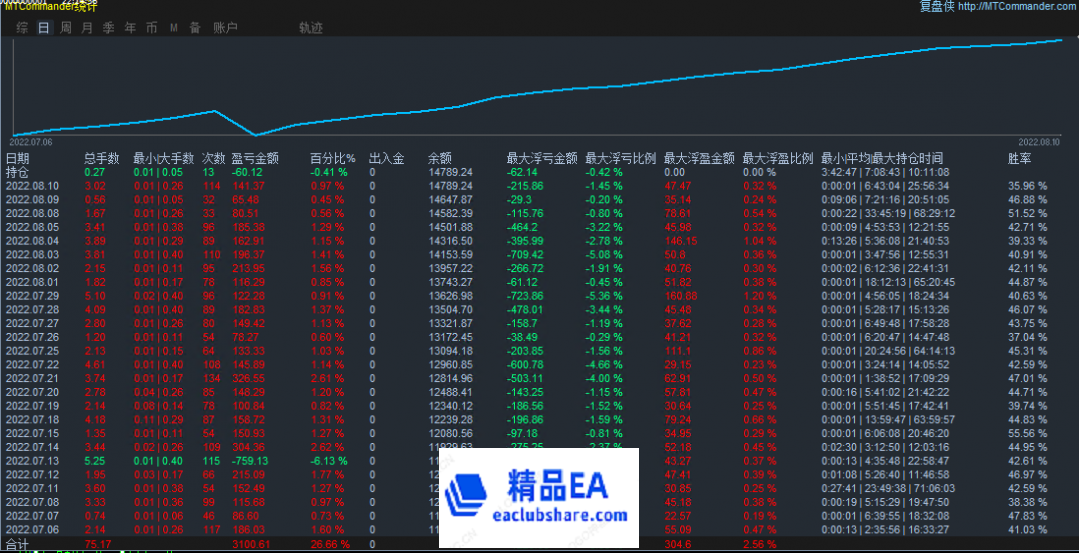Open the 周 weekly statistics tab
Screen dimensions: 1079x553
(66, 28)
